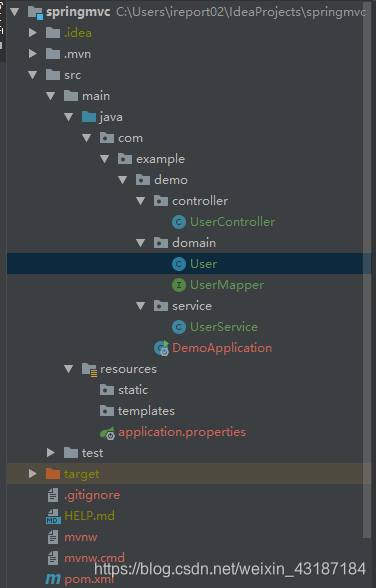
Task: Click the UserController class icon
Action: pyautogui.click(x=179, y=222)
